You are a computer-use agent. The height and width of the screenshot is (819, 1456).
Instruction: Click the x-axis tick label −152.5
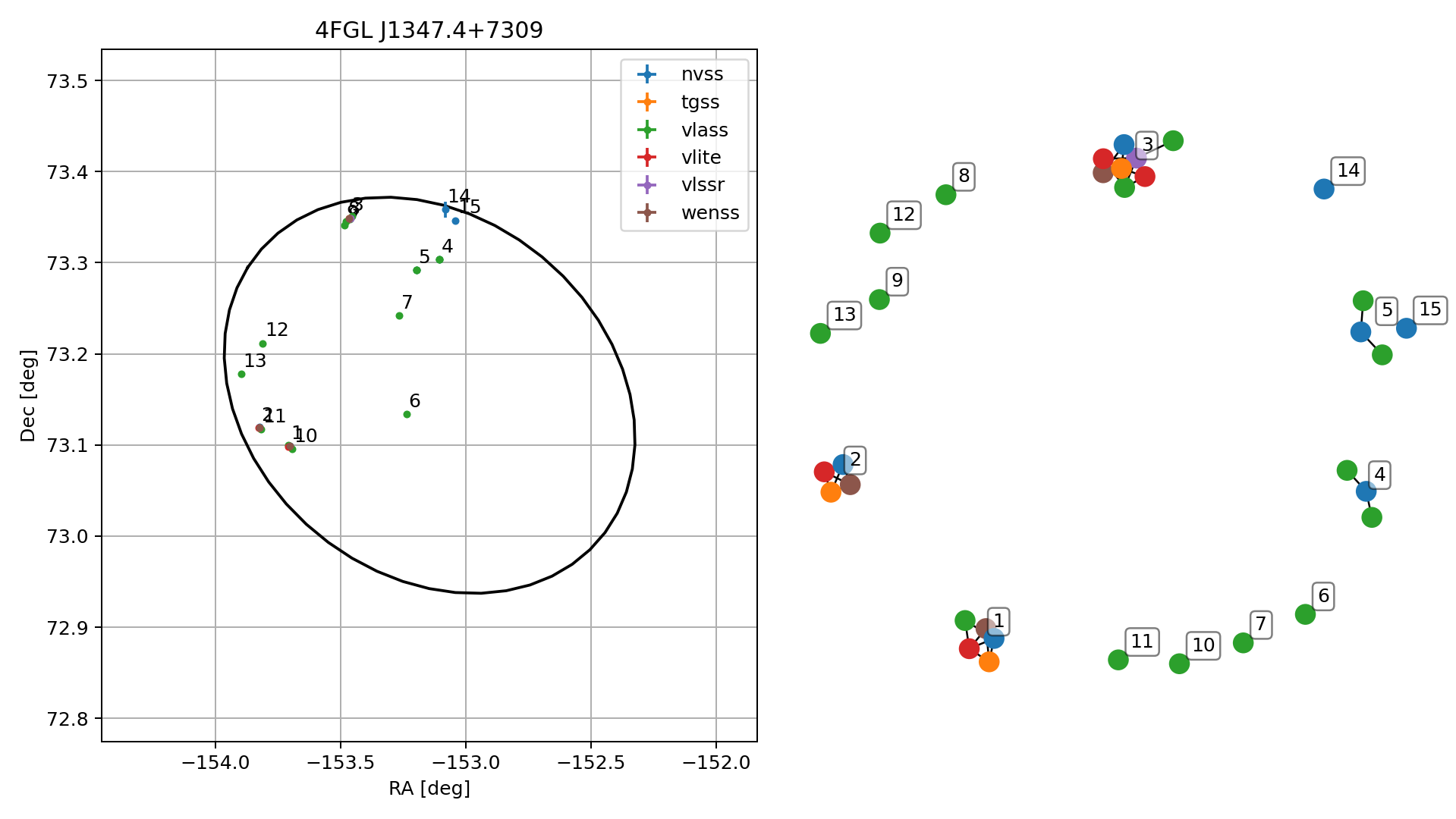pyautogui.click(x=591, y=762)
